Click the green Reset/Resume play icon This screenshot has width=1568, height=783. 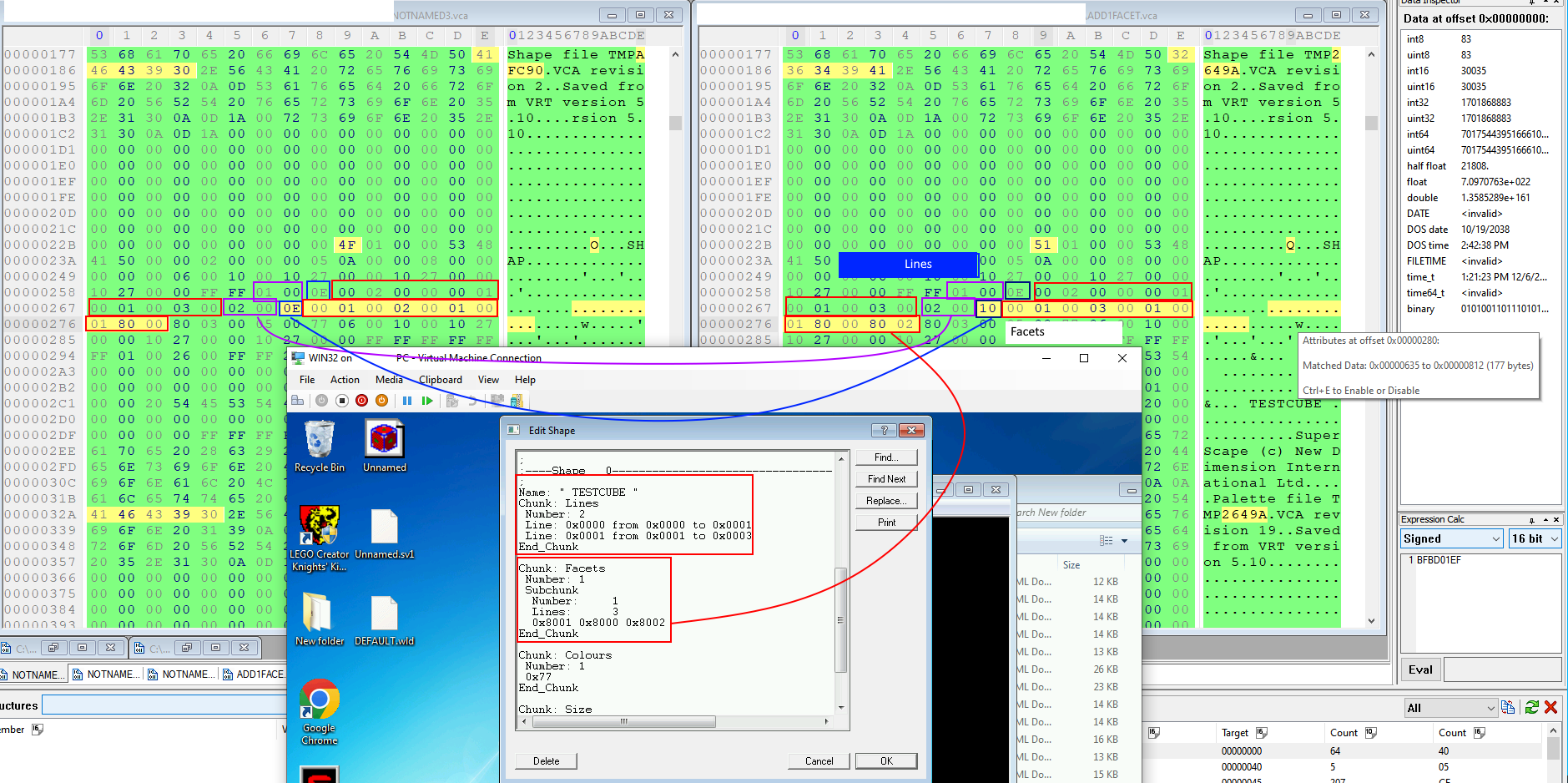[427, 401]
